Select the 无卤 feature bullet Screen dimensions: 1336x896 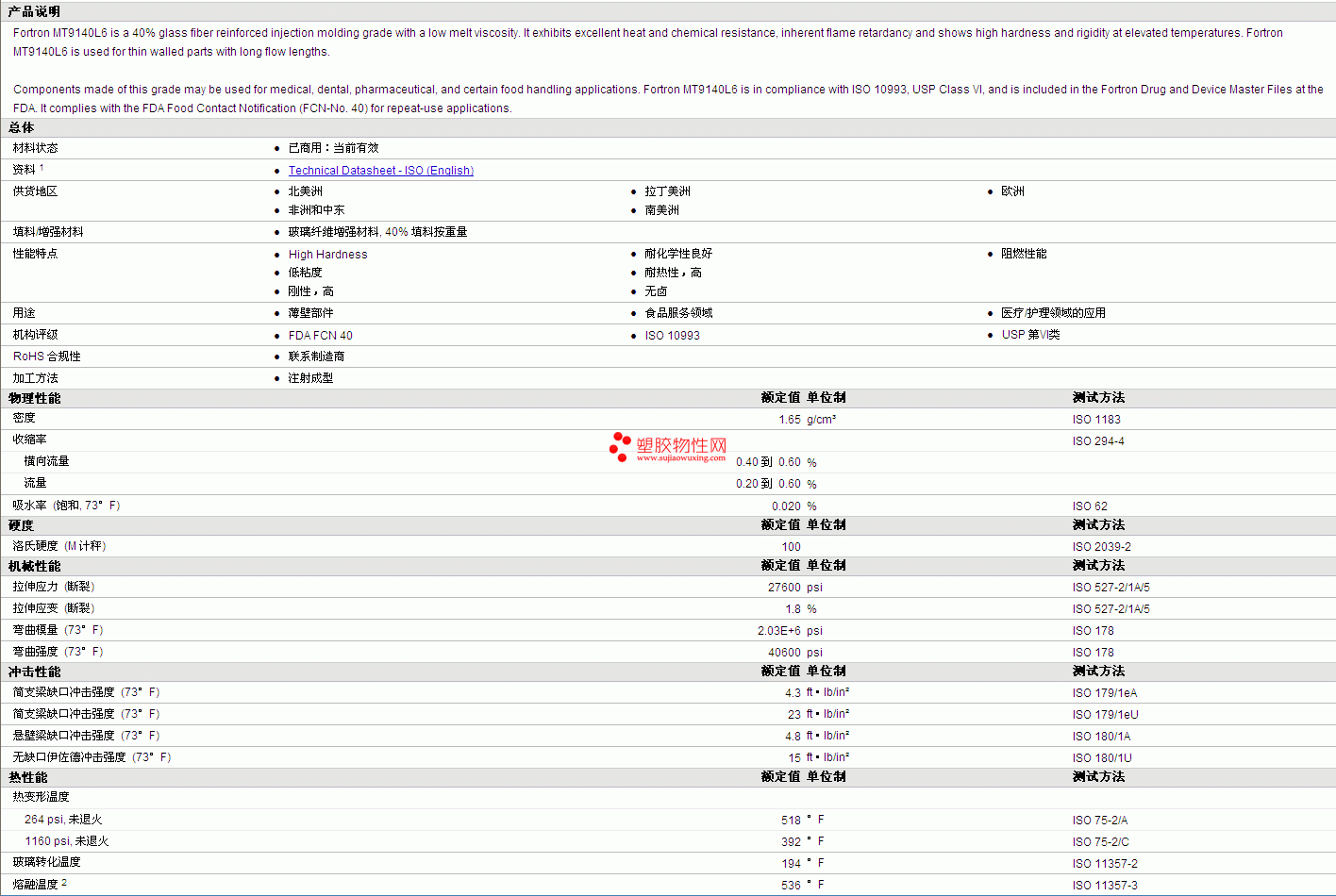click(656, 291)
